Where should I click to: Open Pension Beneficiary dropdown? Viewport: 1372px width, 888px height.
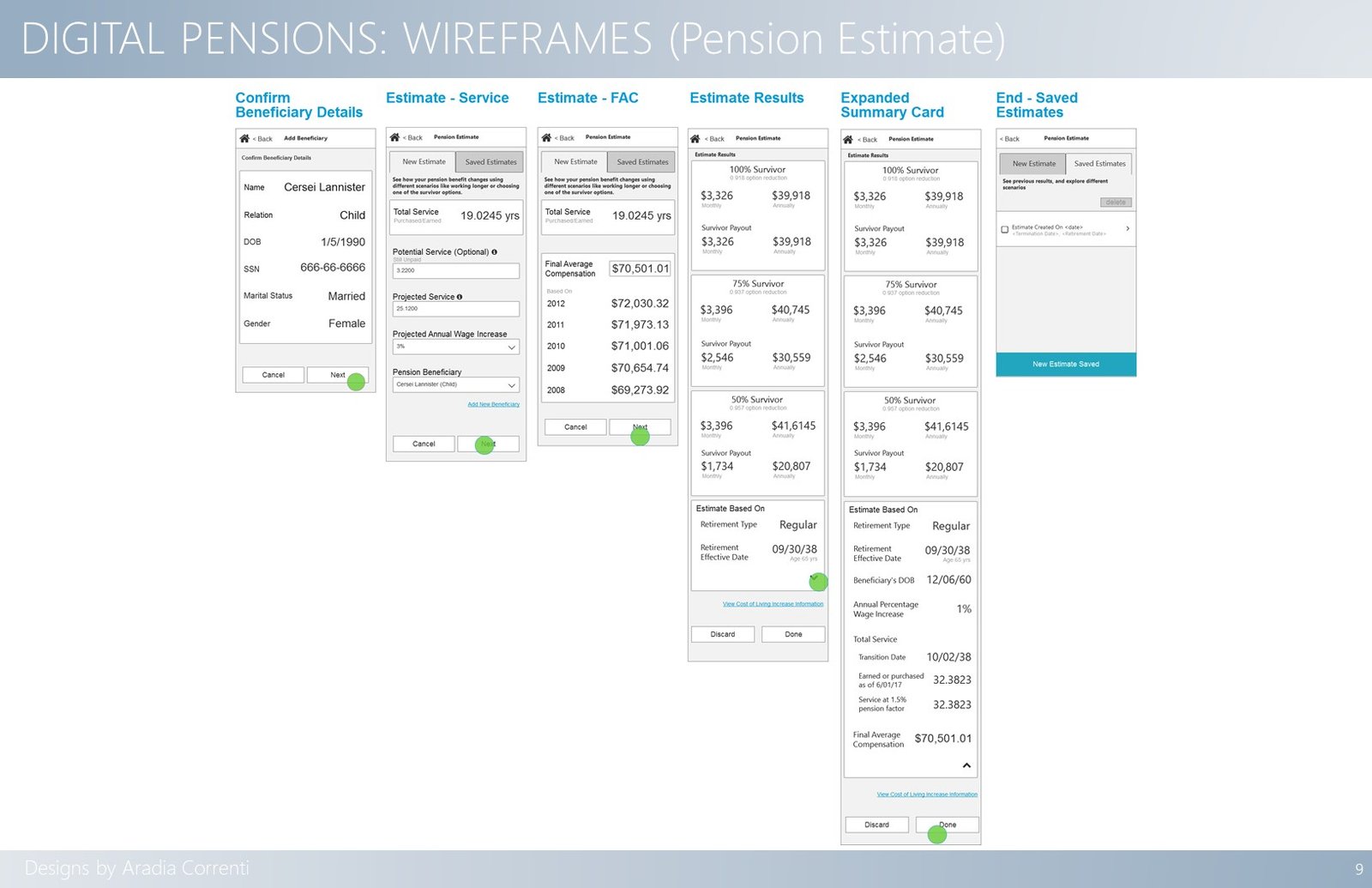click(456, 385)
